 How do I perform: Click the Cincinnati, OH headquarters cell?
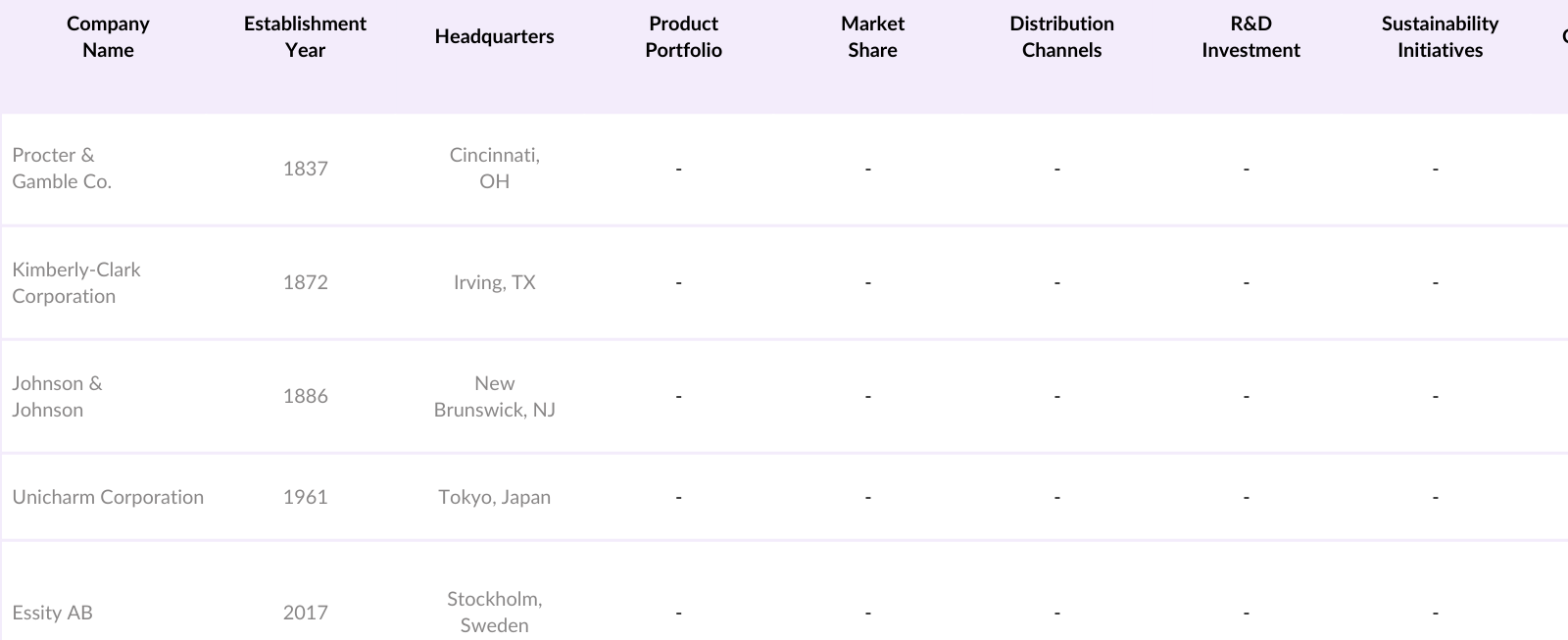[494, 169]
